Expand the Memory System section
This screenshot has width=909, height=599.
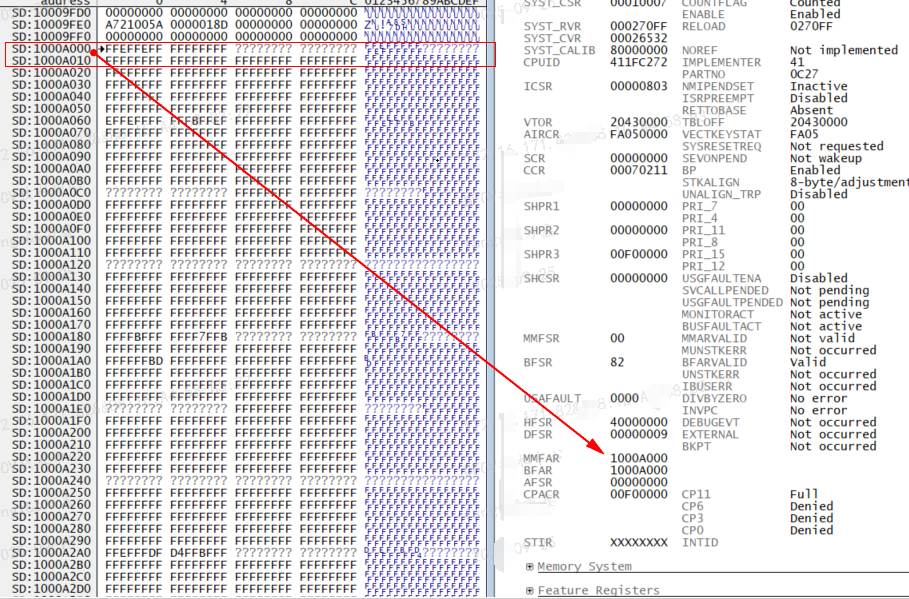click(529, 567)
